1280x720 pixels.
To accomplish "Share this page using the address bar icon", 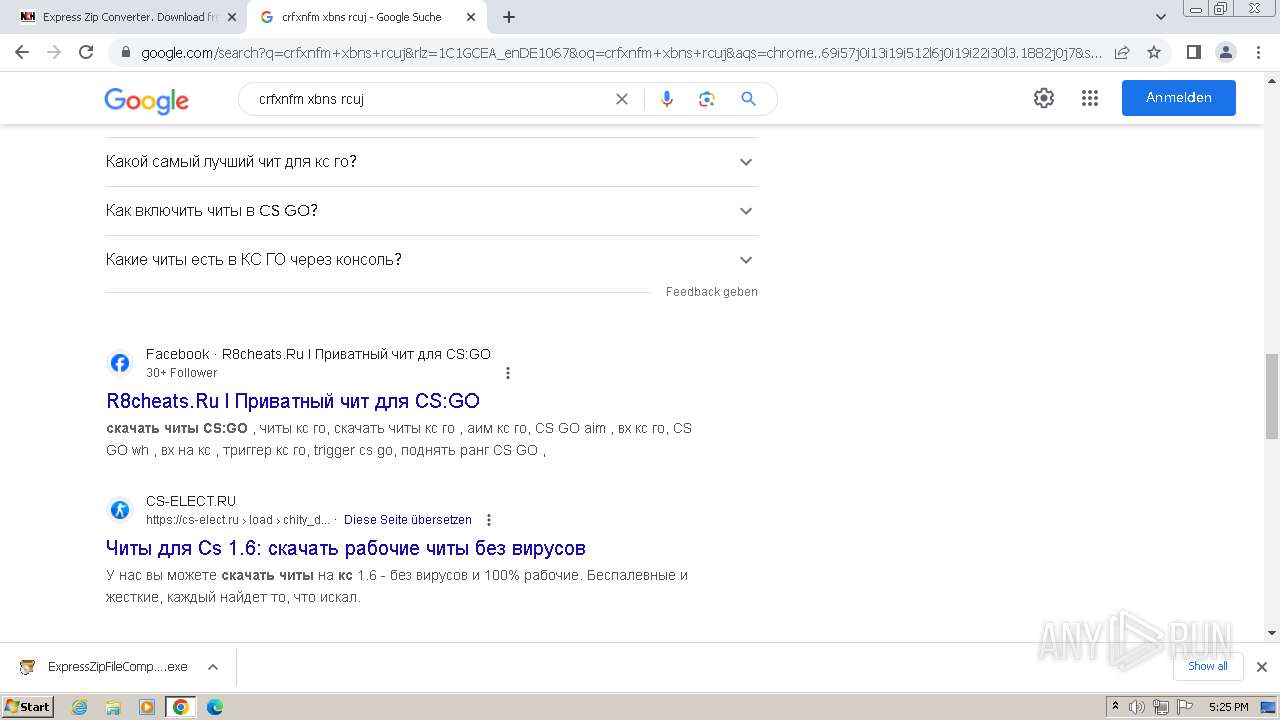I will click(1122, 52).
